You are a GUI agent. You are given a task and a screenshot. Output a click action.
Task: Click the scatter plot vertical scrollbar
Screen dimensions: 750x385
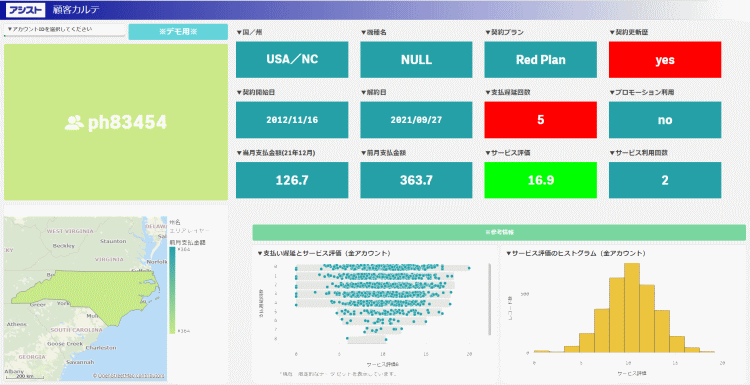(489, 299)
